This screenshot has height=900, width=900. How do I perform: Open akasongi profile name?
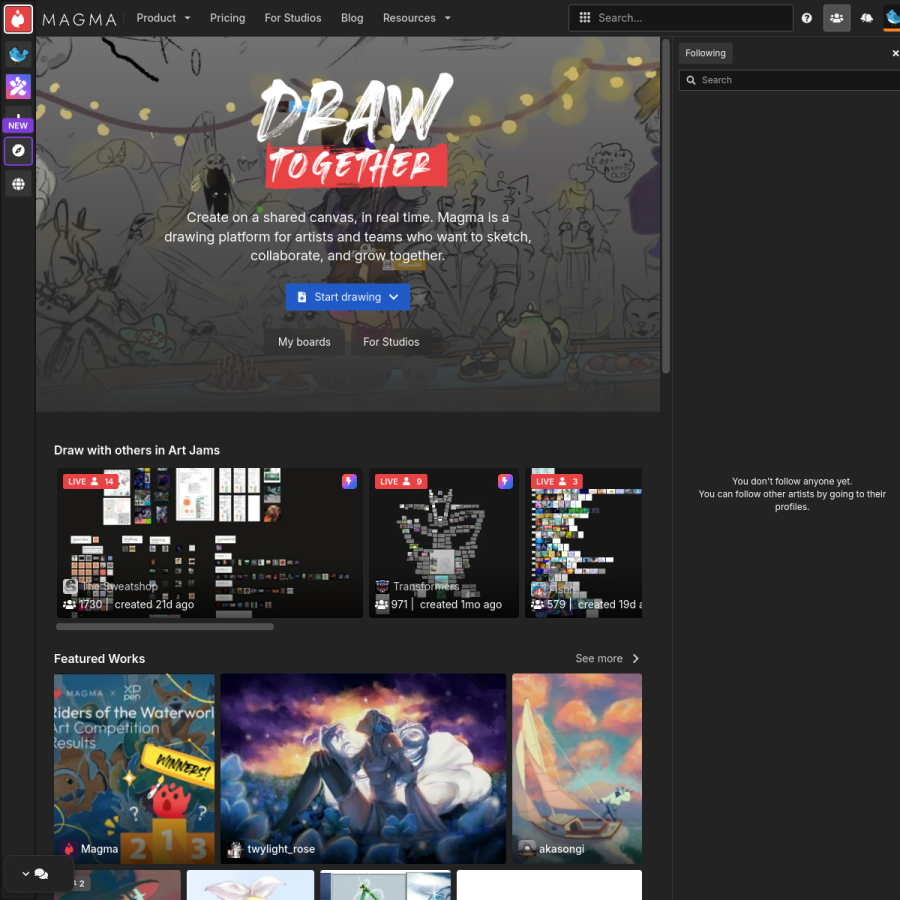[561, 848]
